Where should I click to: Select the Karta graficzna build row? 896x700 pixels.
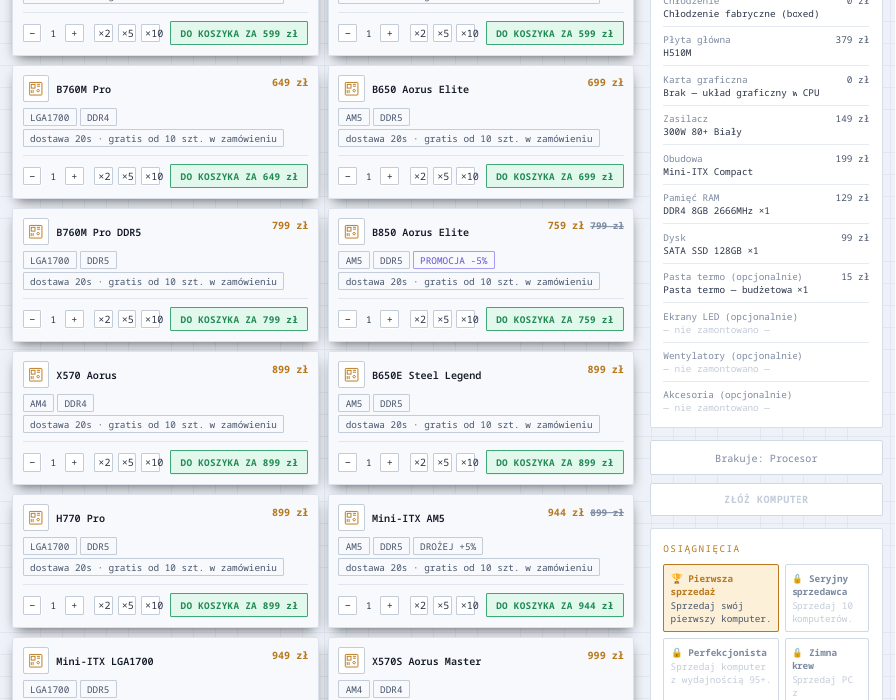point(766,86)
